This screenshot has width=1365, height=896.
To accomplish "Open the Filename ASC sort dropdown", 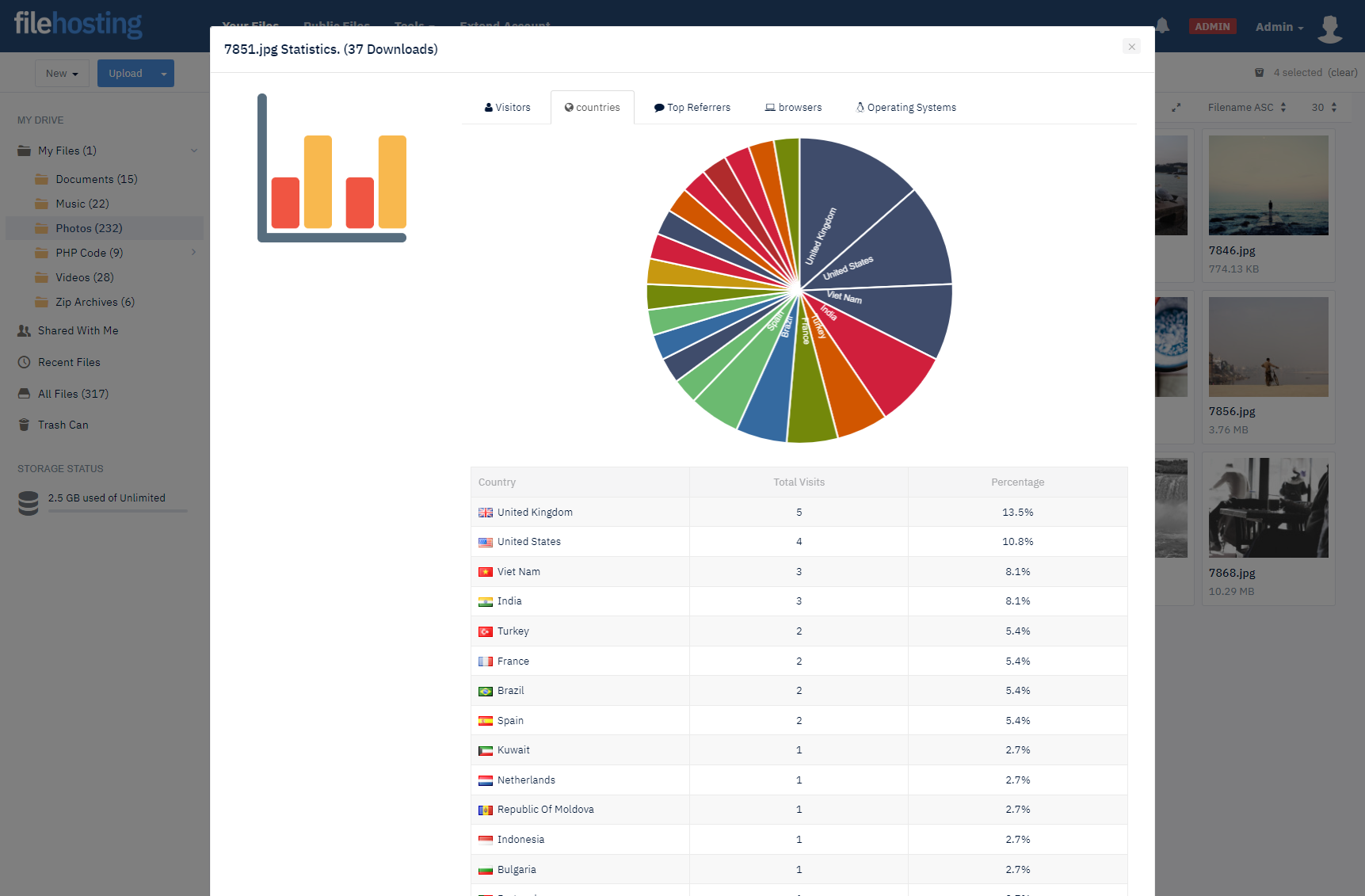I will coord(1246,108).
